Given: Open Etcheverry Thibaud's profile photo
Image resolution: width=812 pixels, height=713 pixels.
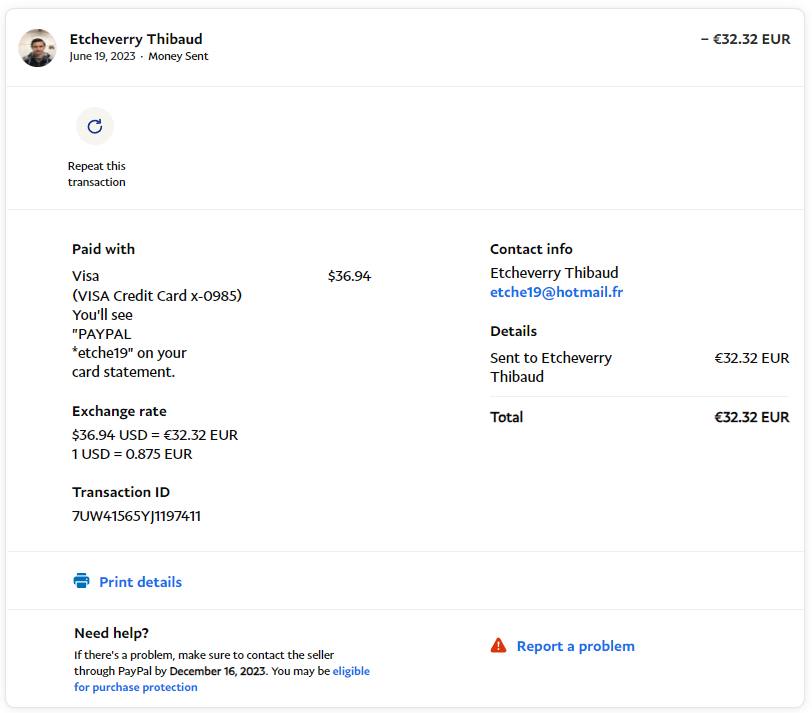Looking at the screenshot, I should click(38, 47).
